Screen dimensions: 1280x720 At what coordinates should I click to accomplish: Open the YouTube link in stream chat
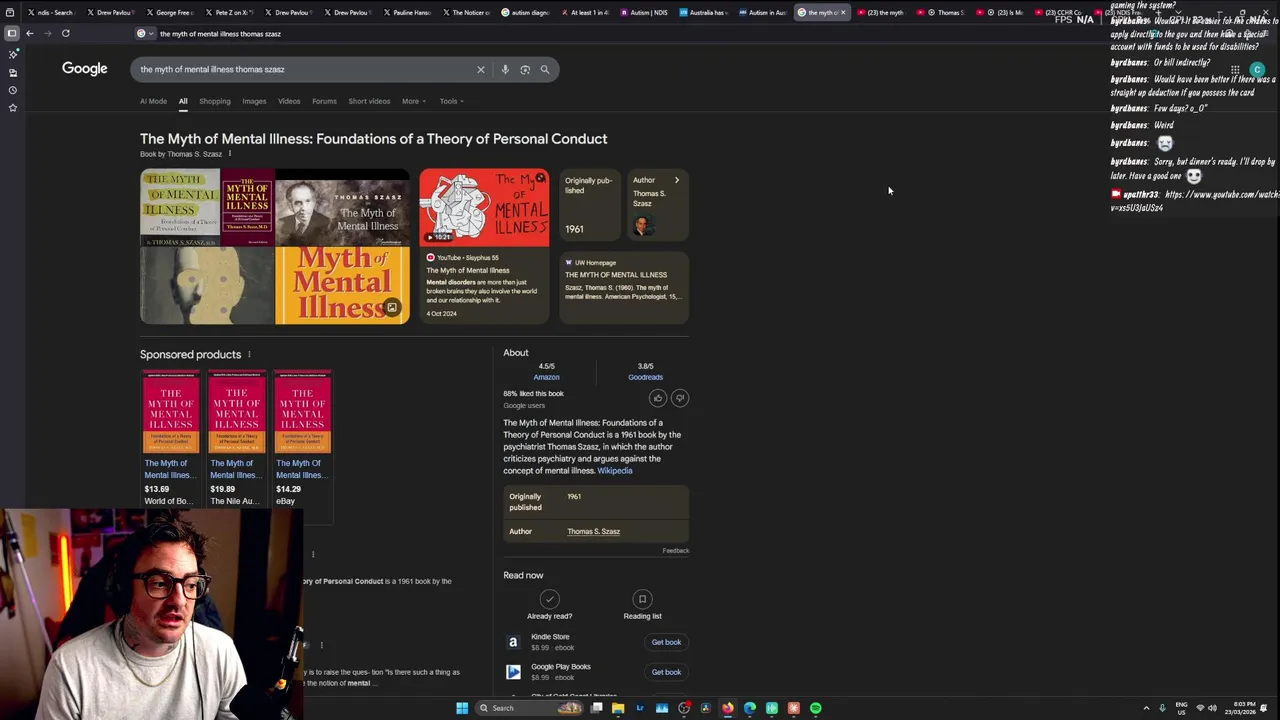pos(1195,201)
